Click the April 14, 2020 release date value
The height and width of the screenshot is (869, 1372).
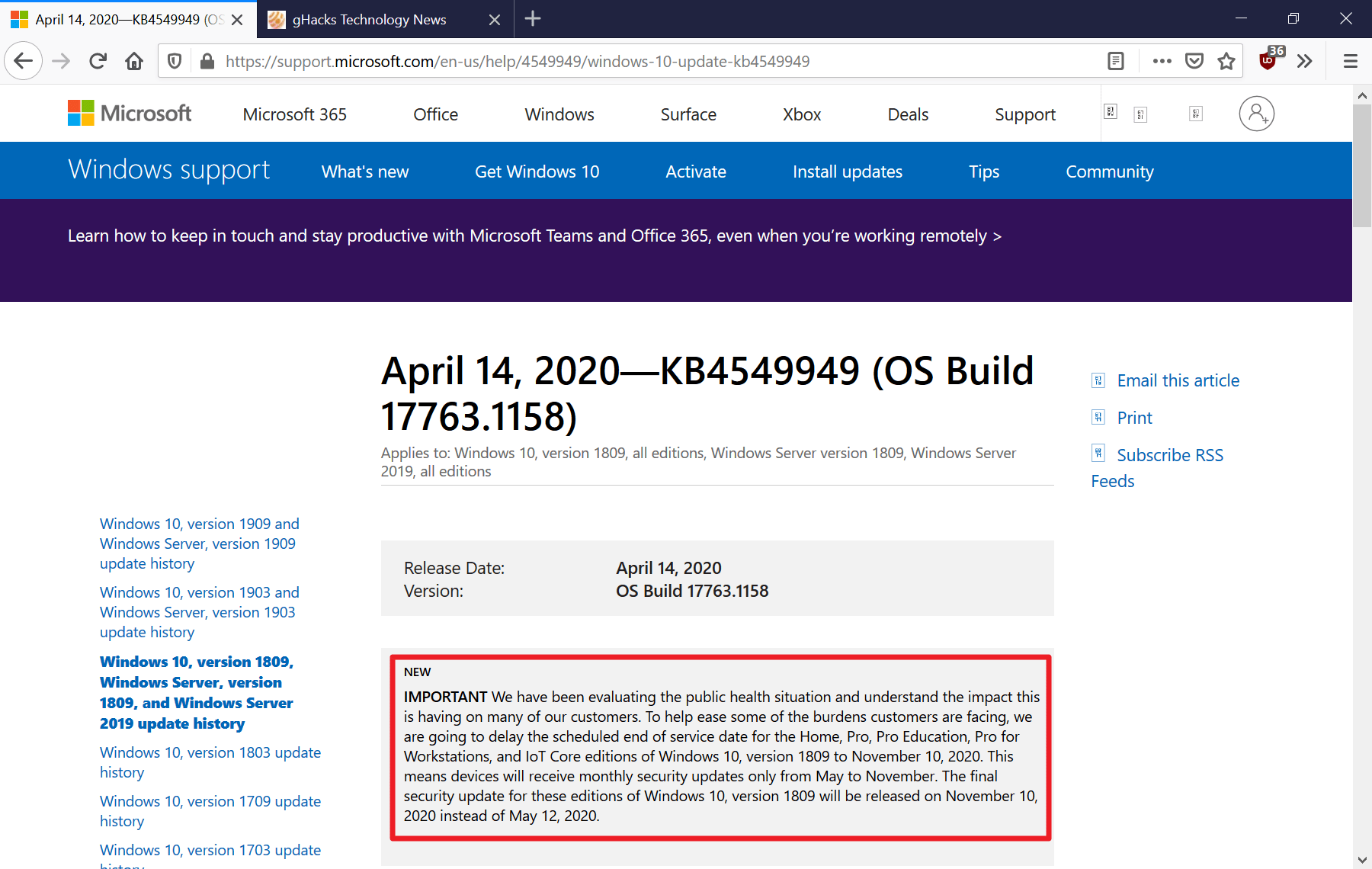(668, 568)
